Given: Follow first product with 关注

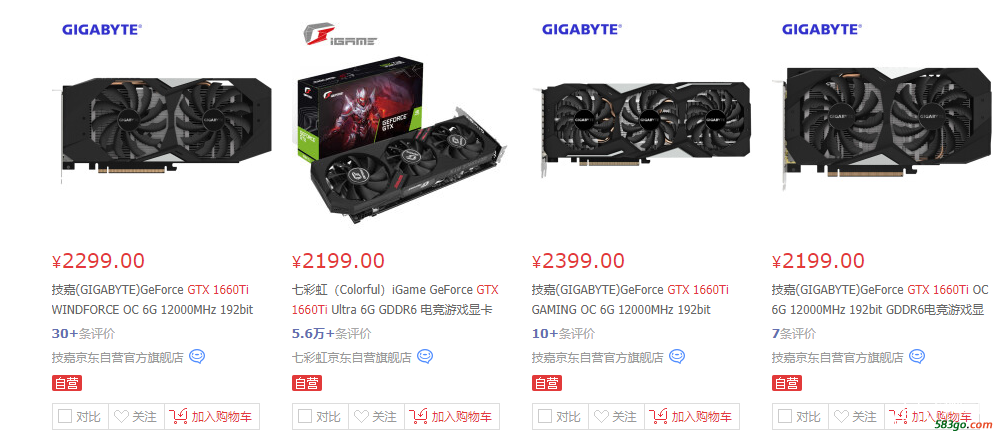Looking at the screenshot, I should tap(136, 416).
